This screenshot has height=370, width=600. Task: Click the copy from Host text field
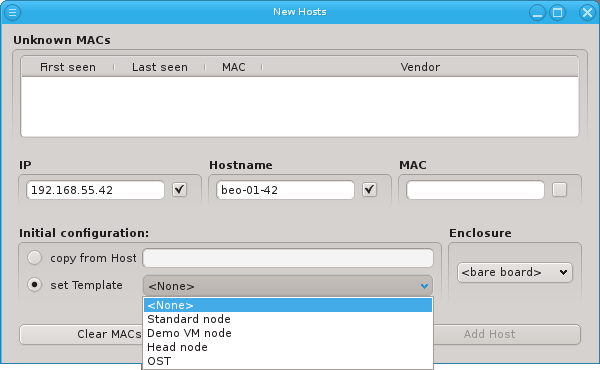(x=288, y=258)
